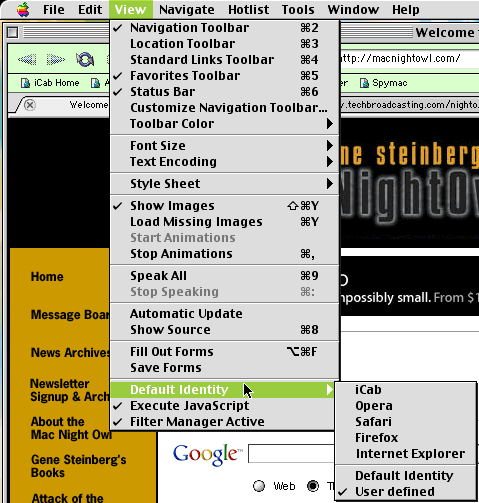Viewport: 479px width, 503px height.
Task: Open the File menu
Action: [54, 9]
